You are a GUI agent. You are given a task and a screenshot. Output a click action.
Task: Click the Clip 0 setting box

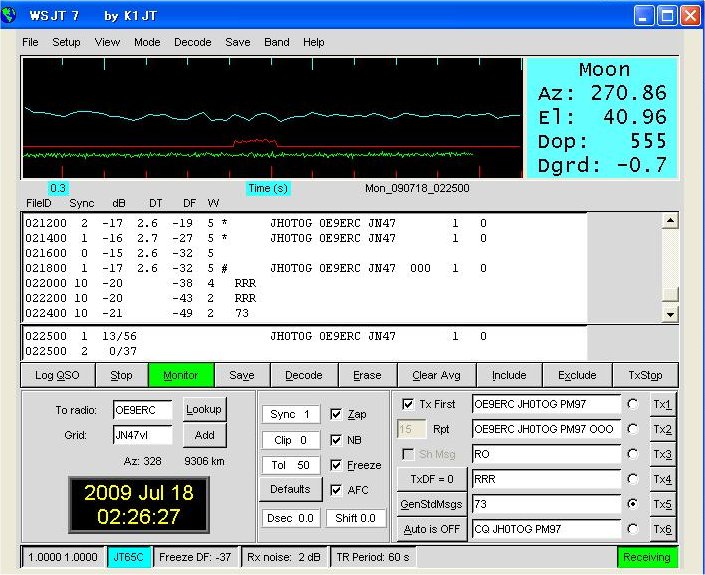pyautogui.click(x=291, y=440)
